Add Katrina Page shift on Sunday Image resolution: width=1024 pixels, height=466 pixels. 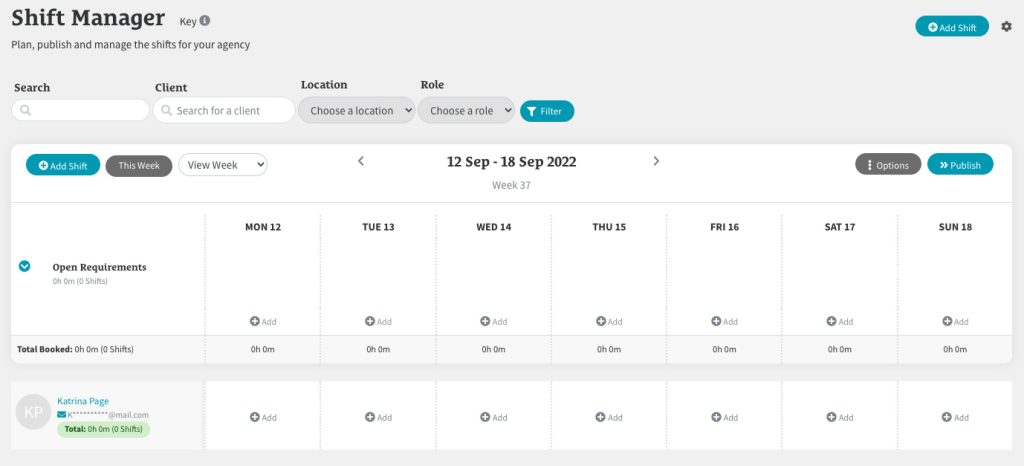pyautogui.click(x=955, y=417)
